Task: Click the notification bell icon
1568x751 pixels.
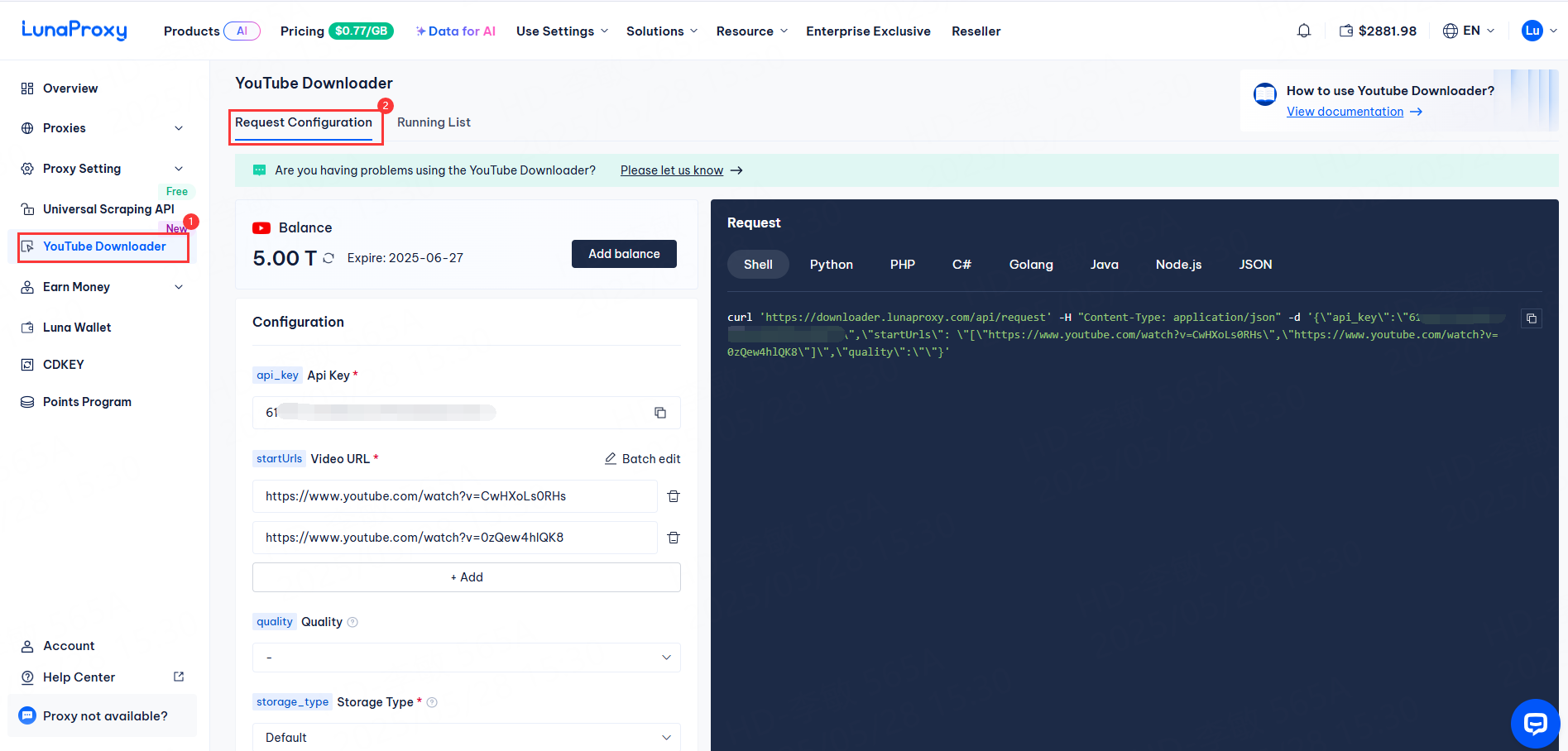Action: [1304, 31]
